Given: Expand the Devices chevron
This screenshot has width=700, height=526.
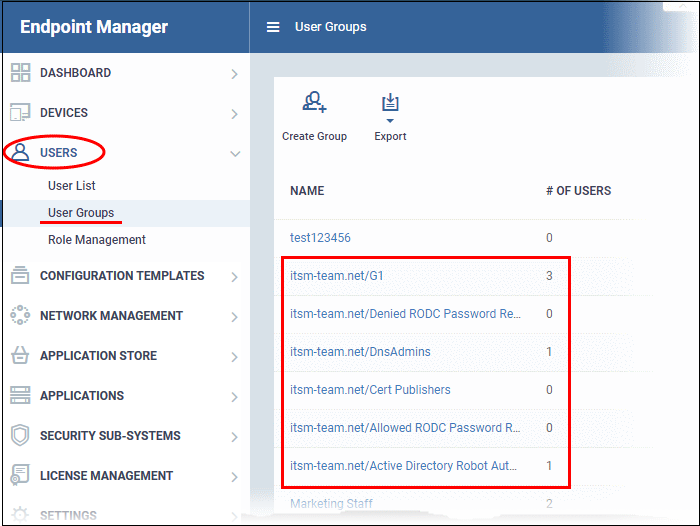Looking at the screenshot, I should [x=234, y=114].
